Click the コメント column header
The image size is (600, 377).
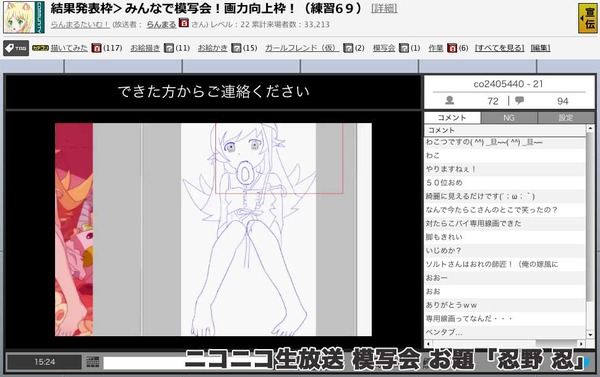[x=505, y=131]
